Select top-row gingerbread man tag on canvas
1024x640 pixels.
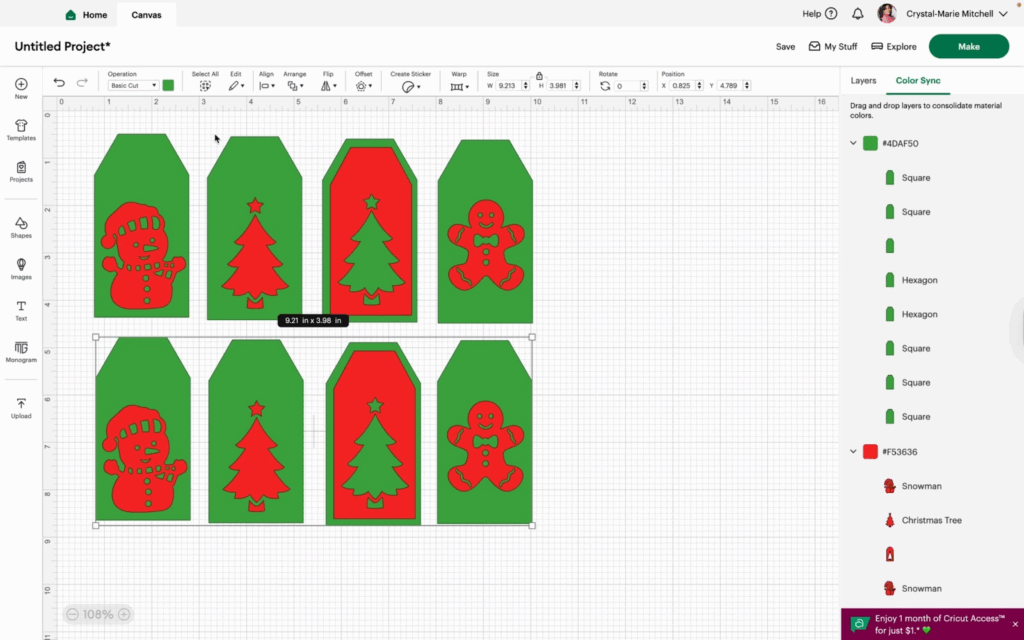[485, 231]
